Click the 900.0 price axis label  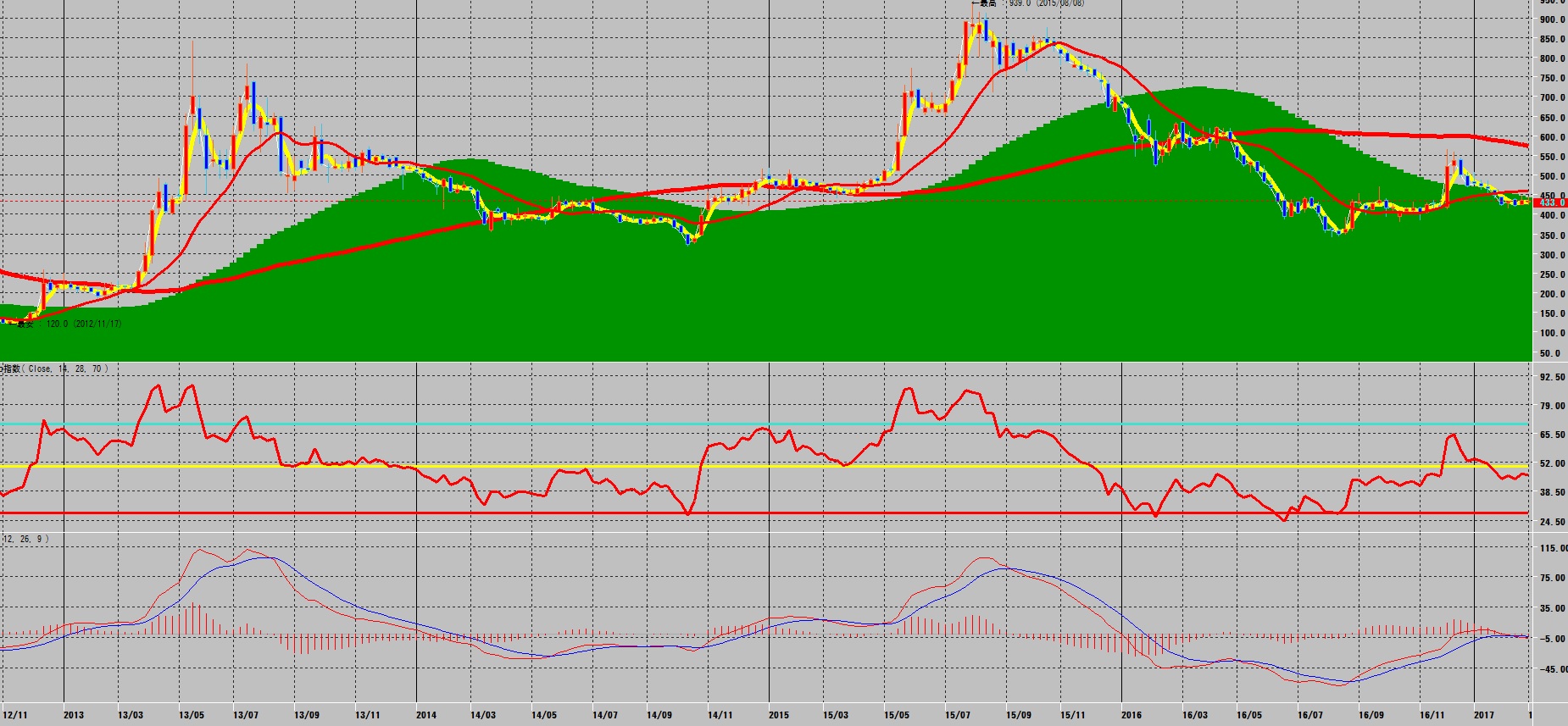point(1552,19)
